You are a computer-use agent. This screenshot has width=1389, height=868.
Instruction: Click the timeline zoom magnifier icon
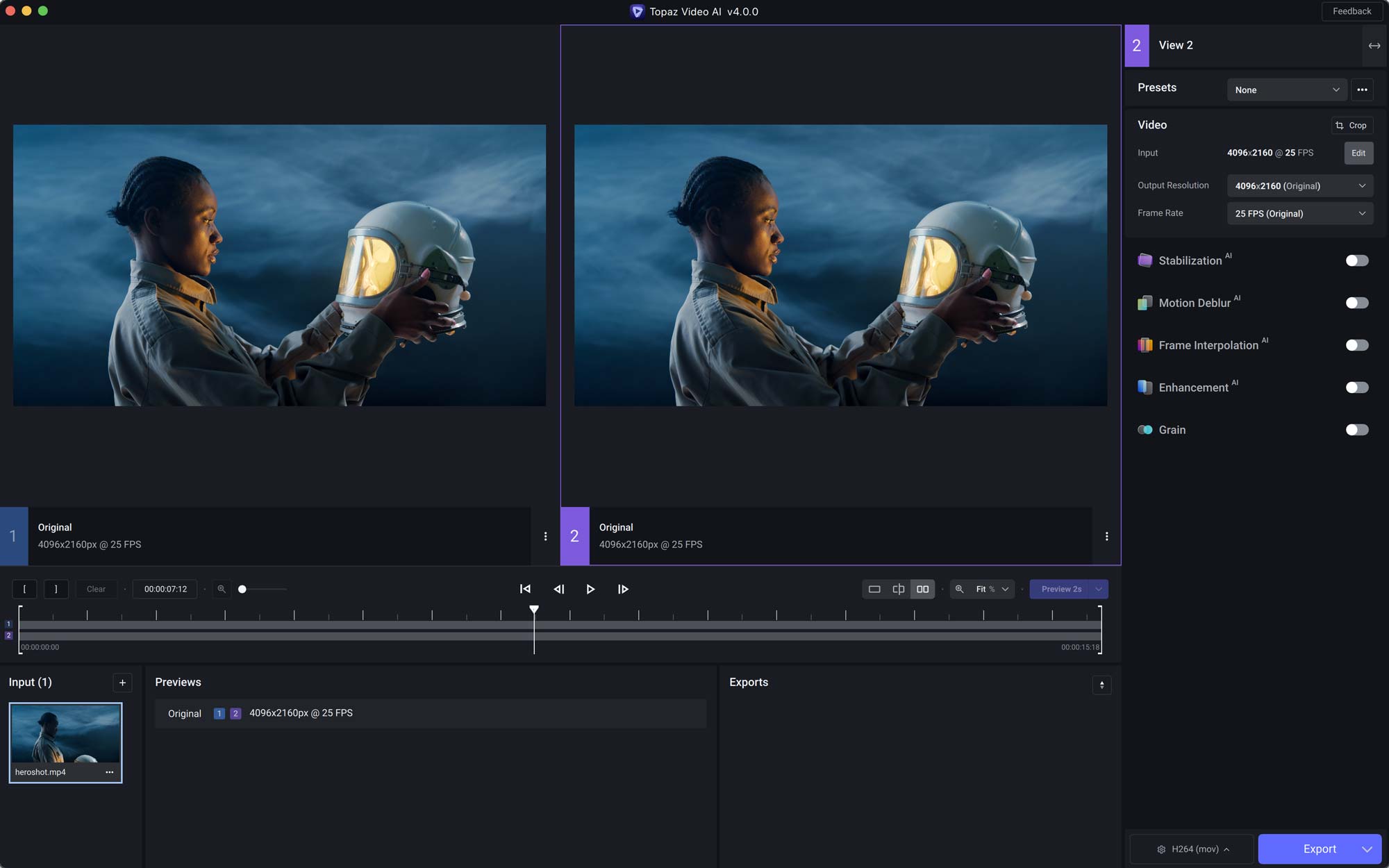(222, 589)
